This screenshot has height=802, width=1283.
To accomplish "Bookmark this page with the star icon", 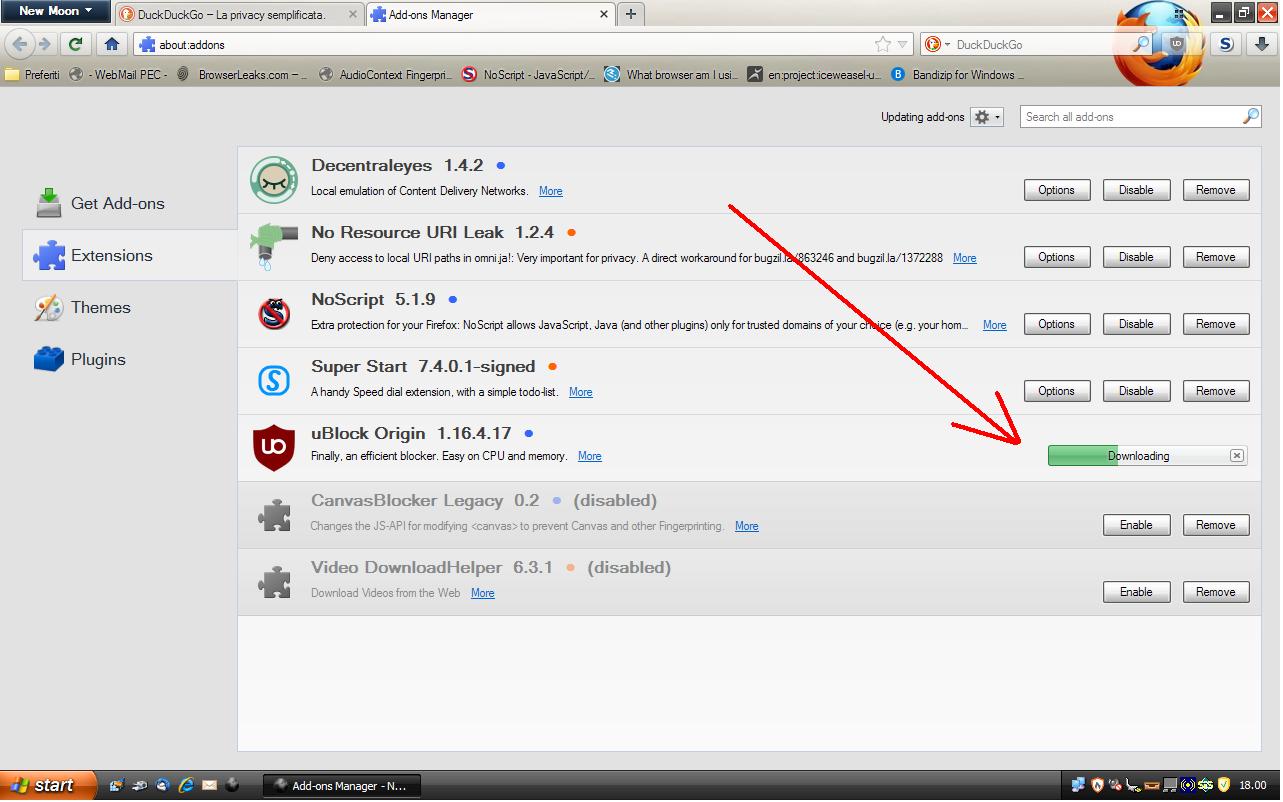I will [x=882, y=44].
